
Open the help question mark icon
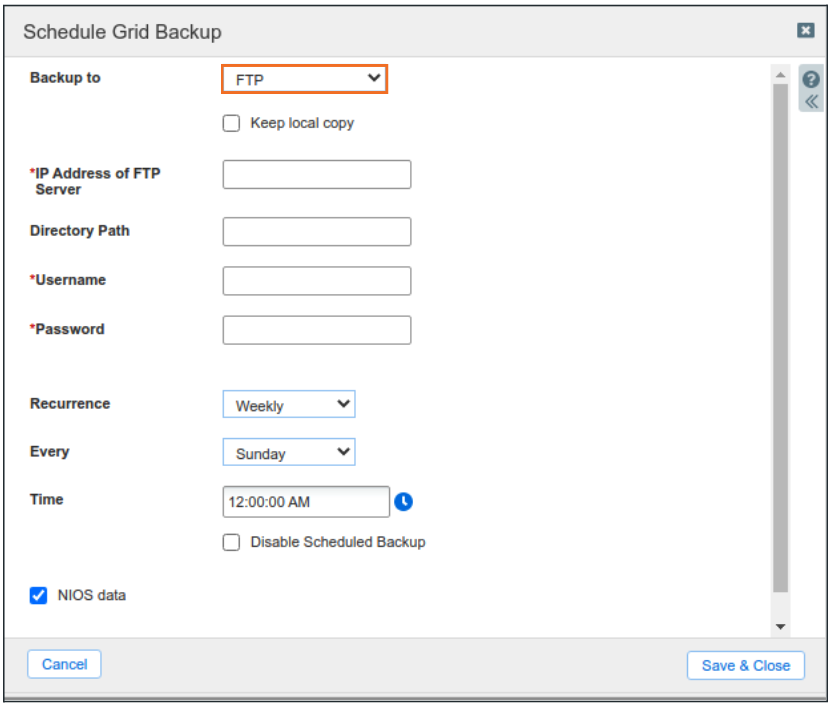pos(811,80)
